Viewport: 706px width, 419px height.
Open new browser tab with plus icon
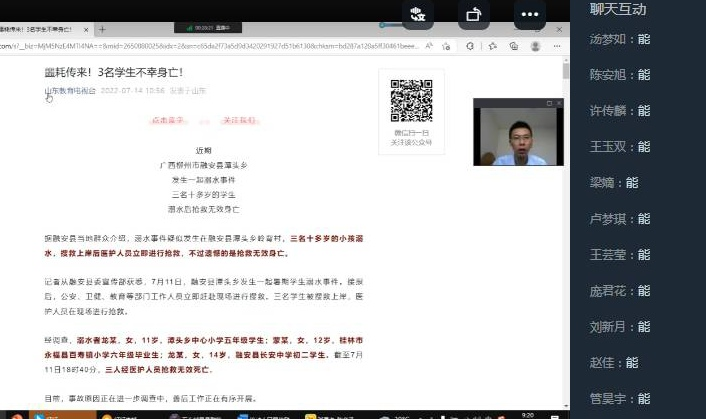103,29
